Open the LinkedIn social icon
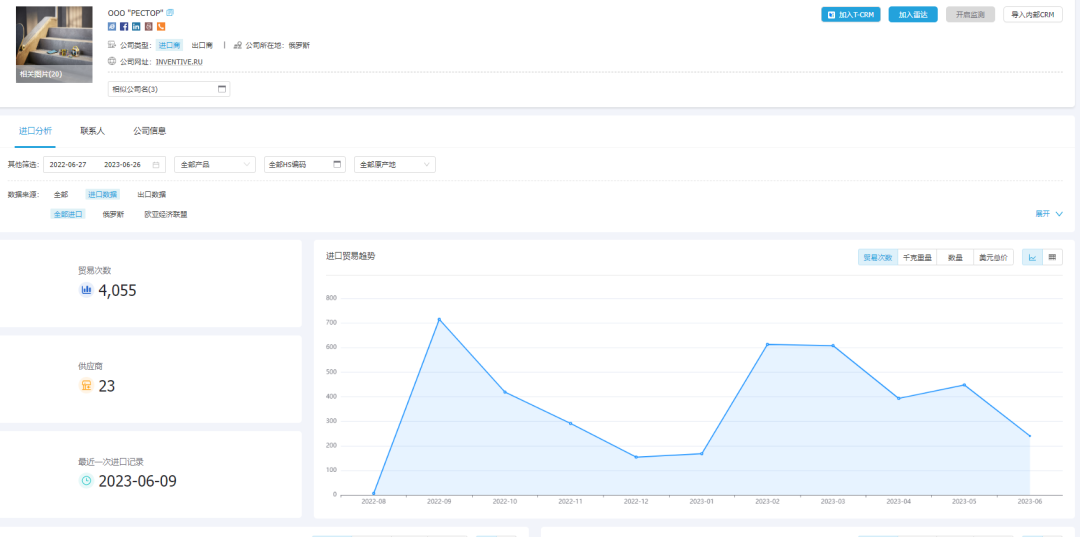 point(136,26)
